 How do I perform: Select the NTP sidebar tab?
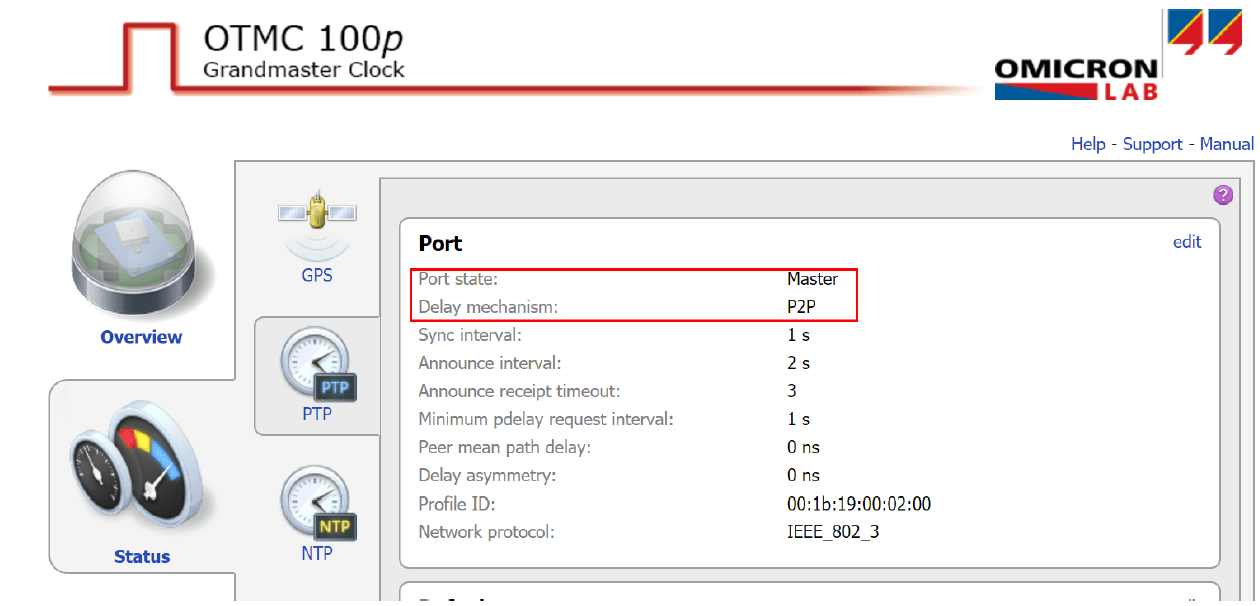317,553
